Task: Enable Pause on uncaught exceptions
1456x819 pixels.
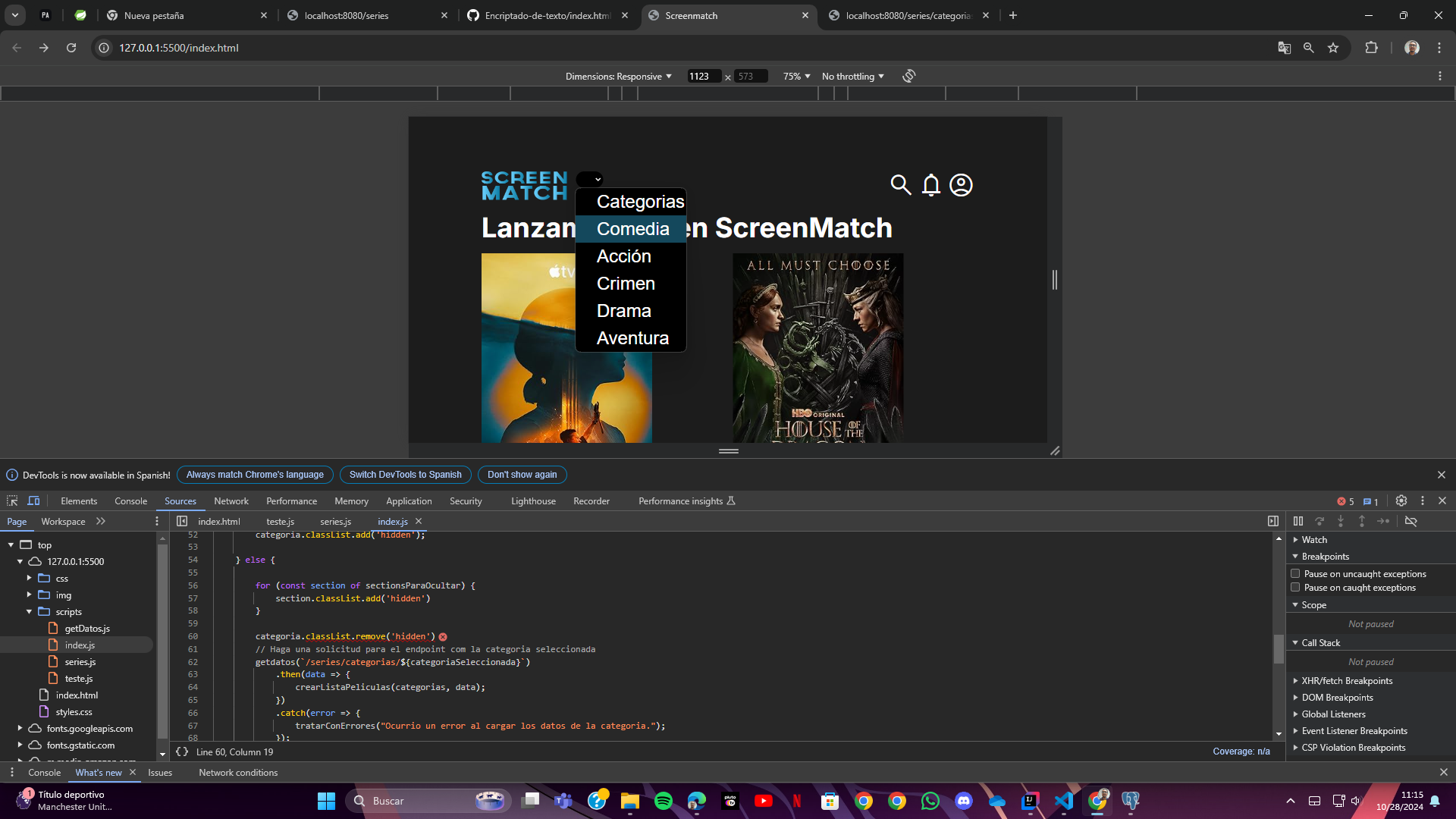Action: point(1295,573)
